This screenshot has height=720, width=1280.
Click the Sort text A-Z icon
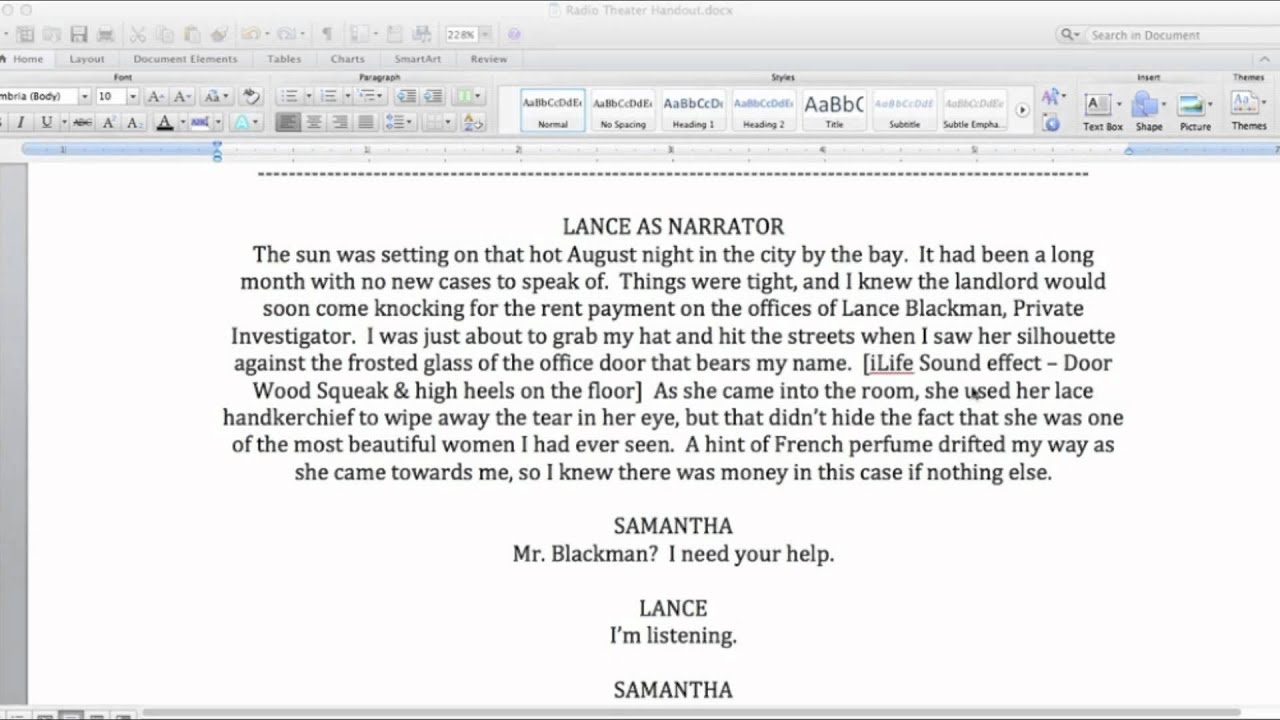tap(473, 122)
